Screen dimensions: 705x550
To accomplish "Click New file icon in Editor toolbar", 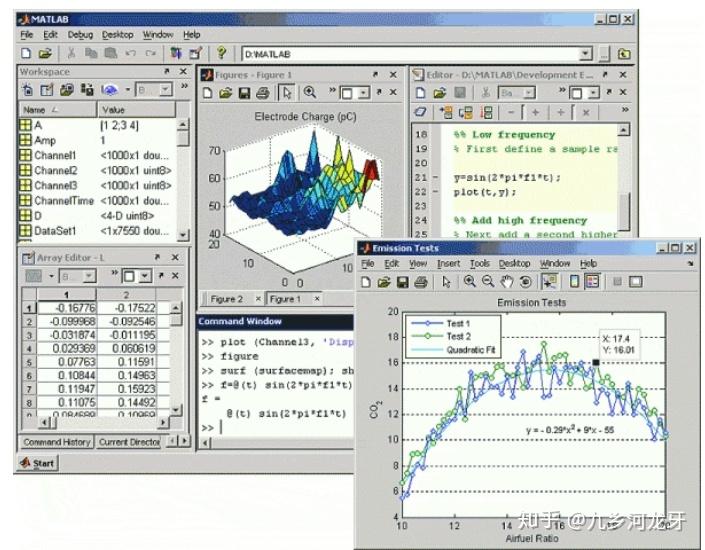I will pos(420,93).
